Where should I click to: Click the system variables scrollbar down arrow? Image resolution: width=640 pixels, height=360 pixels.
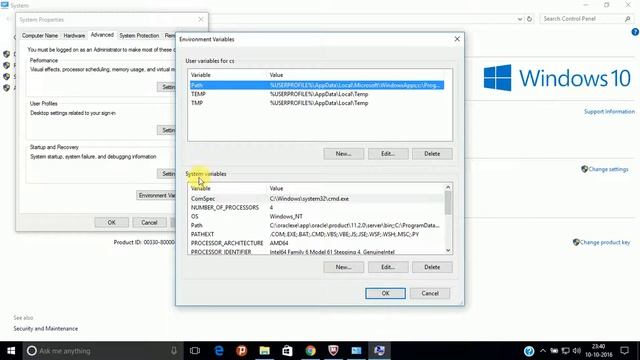[x=448, y=250]
